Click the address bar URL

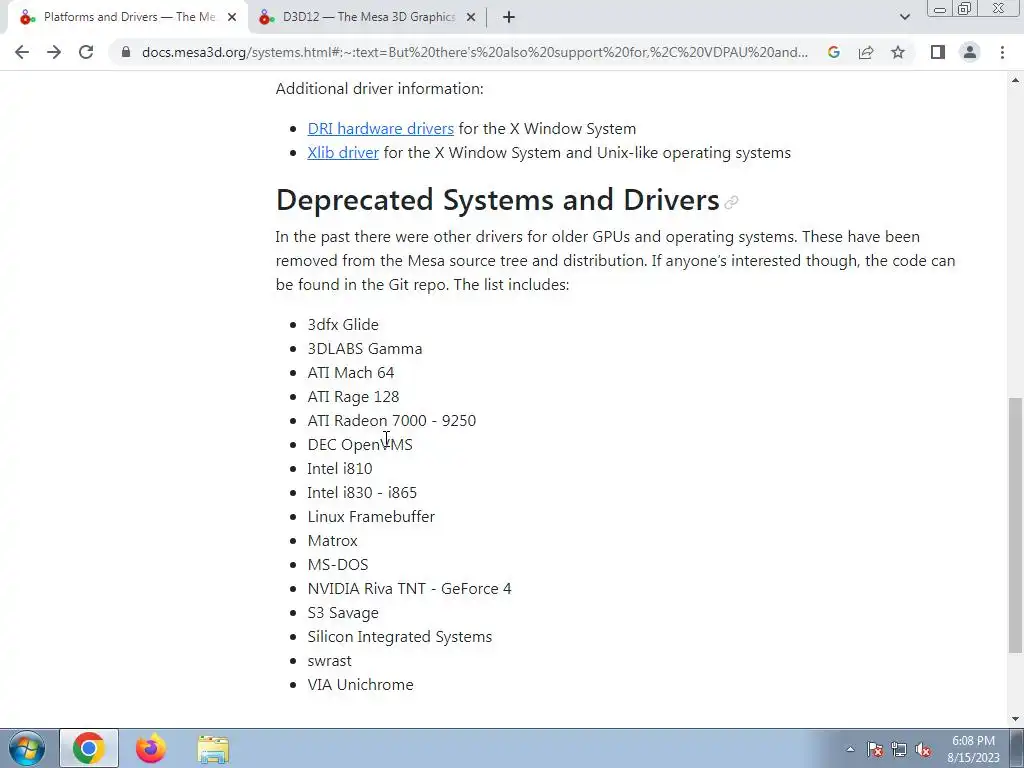(x=475, y=52)
